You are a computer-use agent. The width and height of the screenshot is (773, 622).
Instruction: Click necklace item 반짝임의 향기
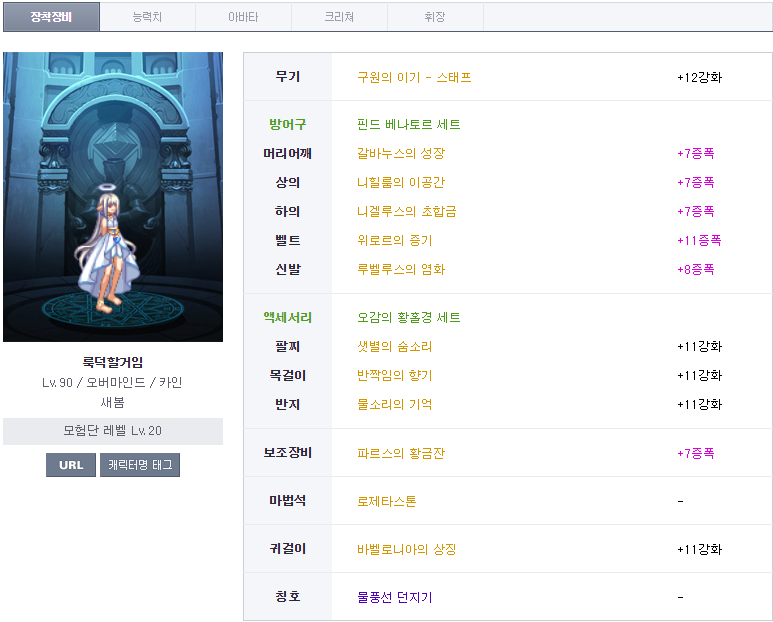coord(394,376)
